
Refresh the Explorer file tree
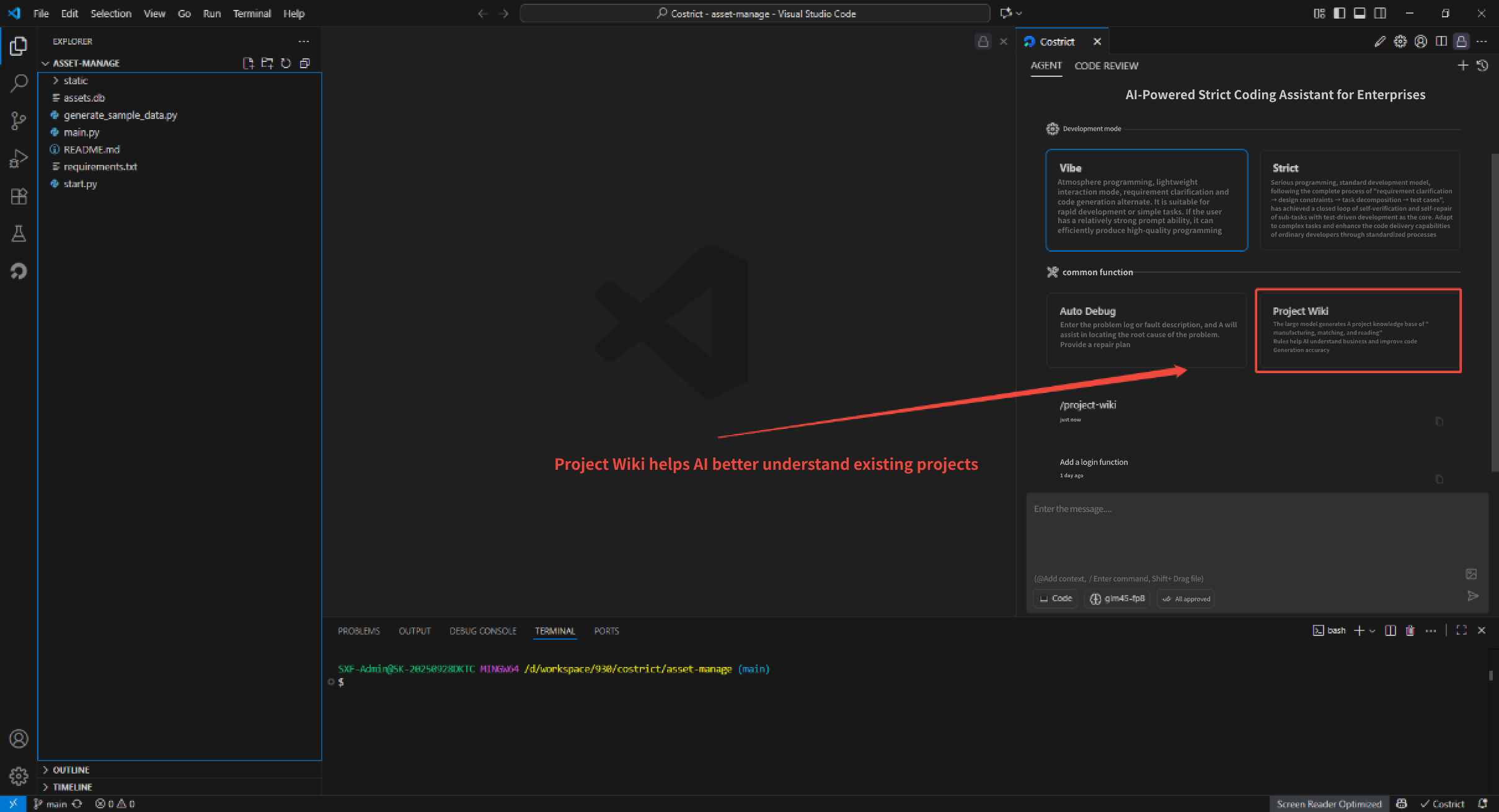[286, 63]
